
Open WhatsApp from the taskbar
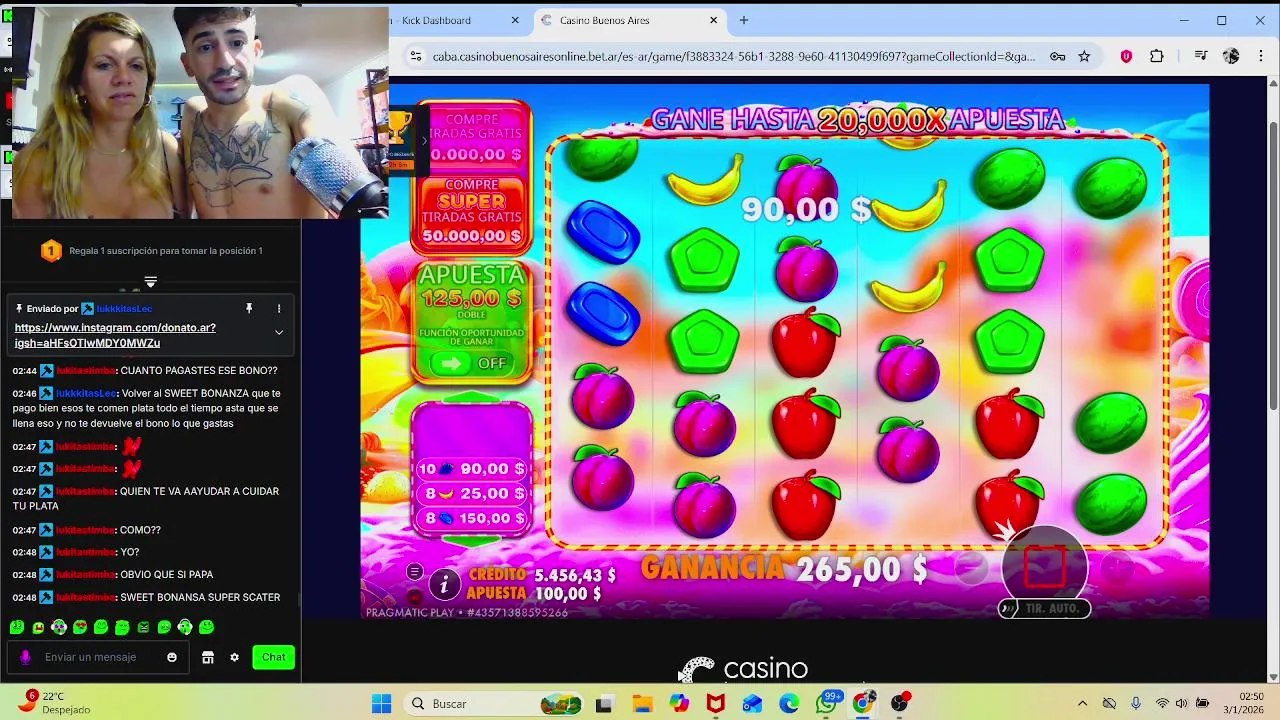826,704
